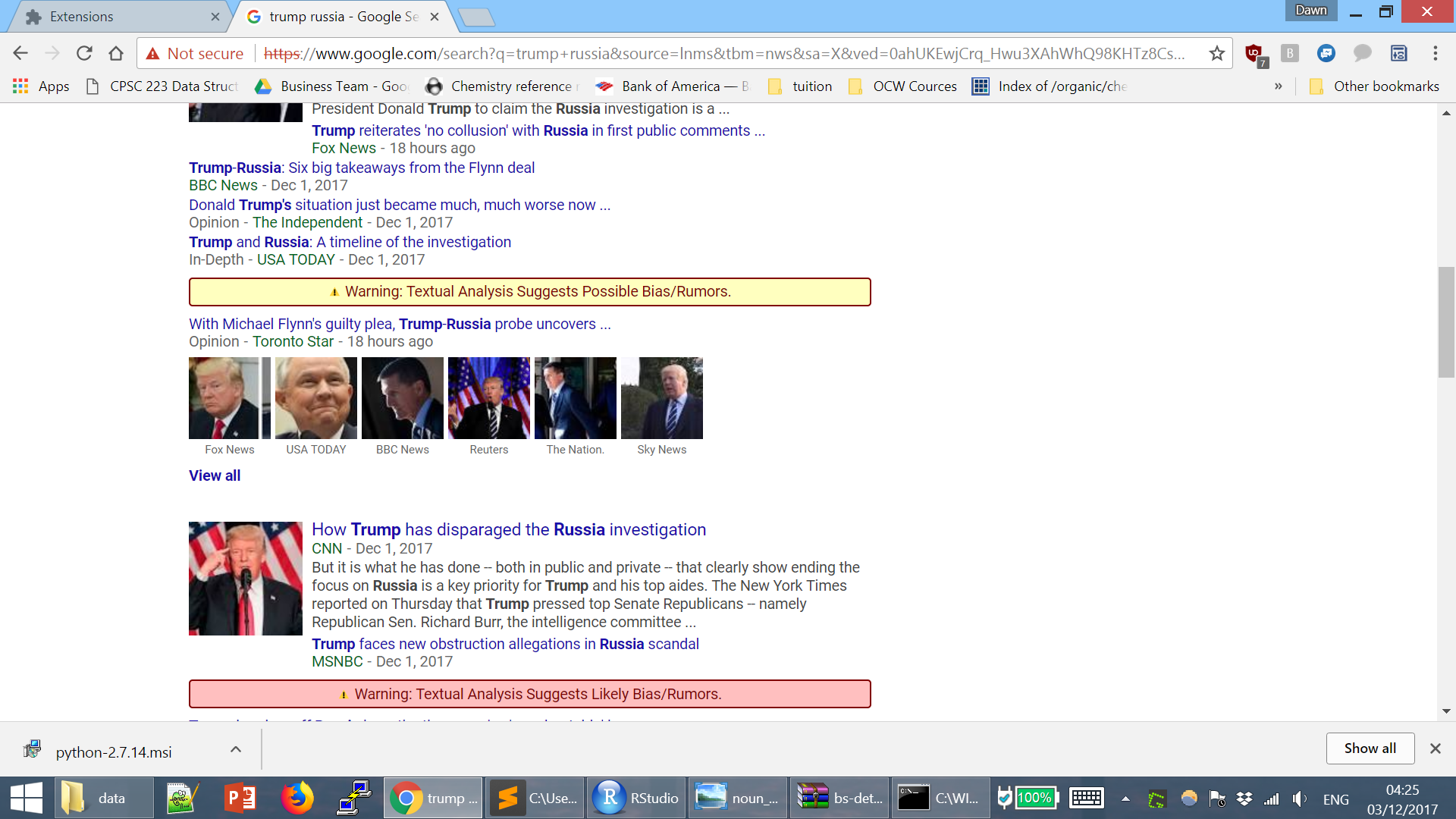Click the page vertical scrollbar thumb
Viewport: 1456px width, 819px height.
coord(1446,322)
